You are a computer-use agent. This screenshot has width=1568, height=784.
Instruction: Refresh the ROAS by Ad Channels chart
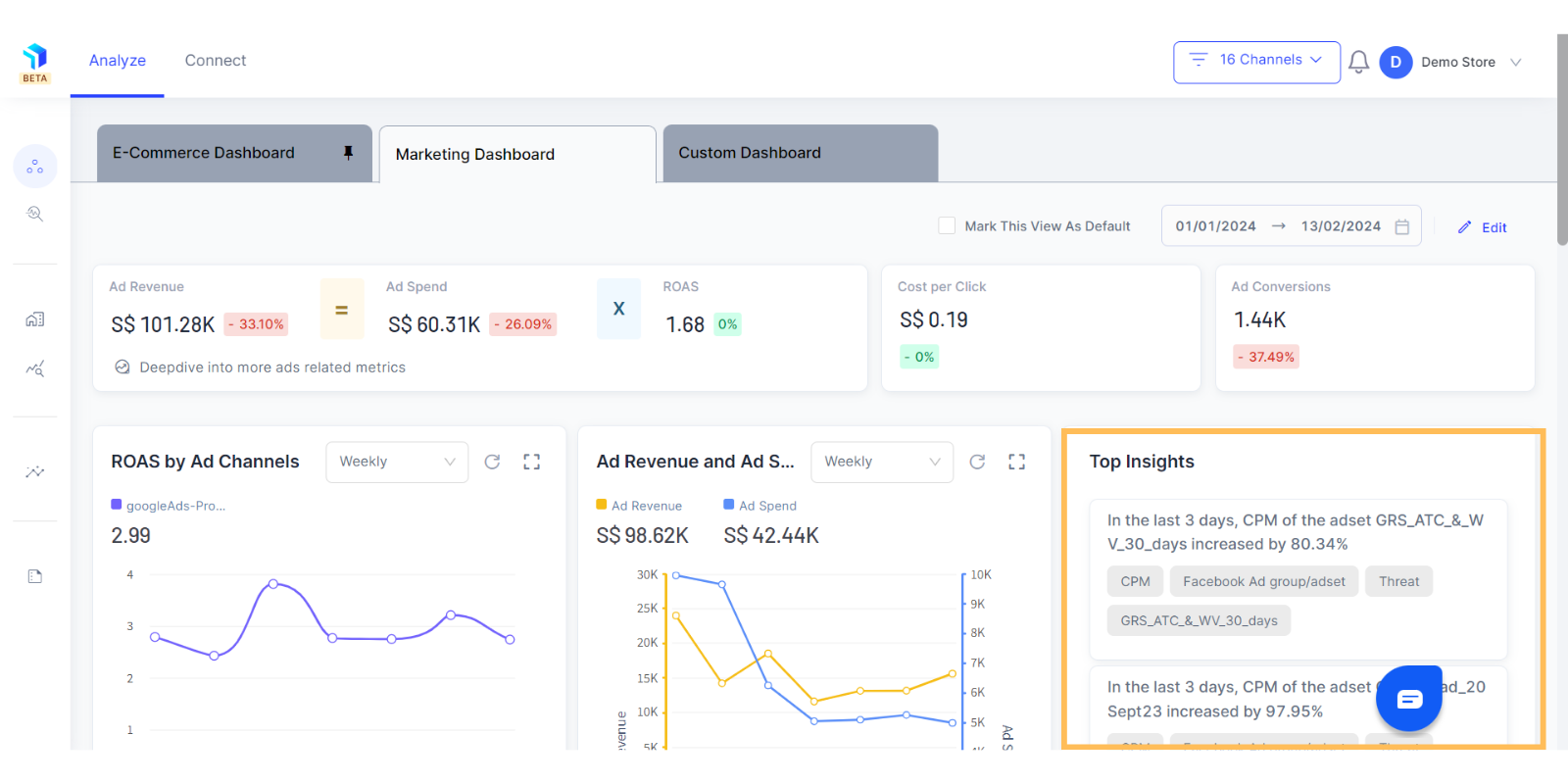[492, 462]
